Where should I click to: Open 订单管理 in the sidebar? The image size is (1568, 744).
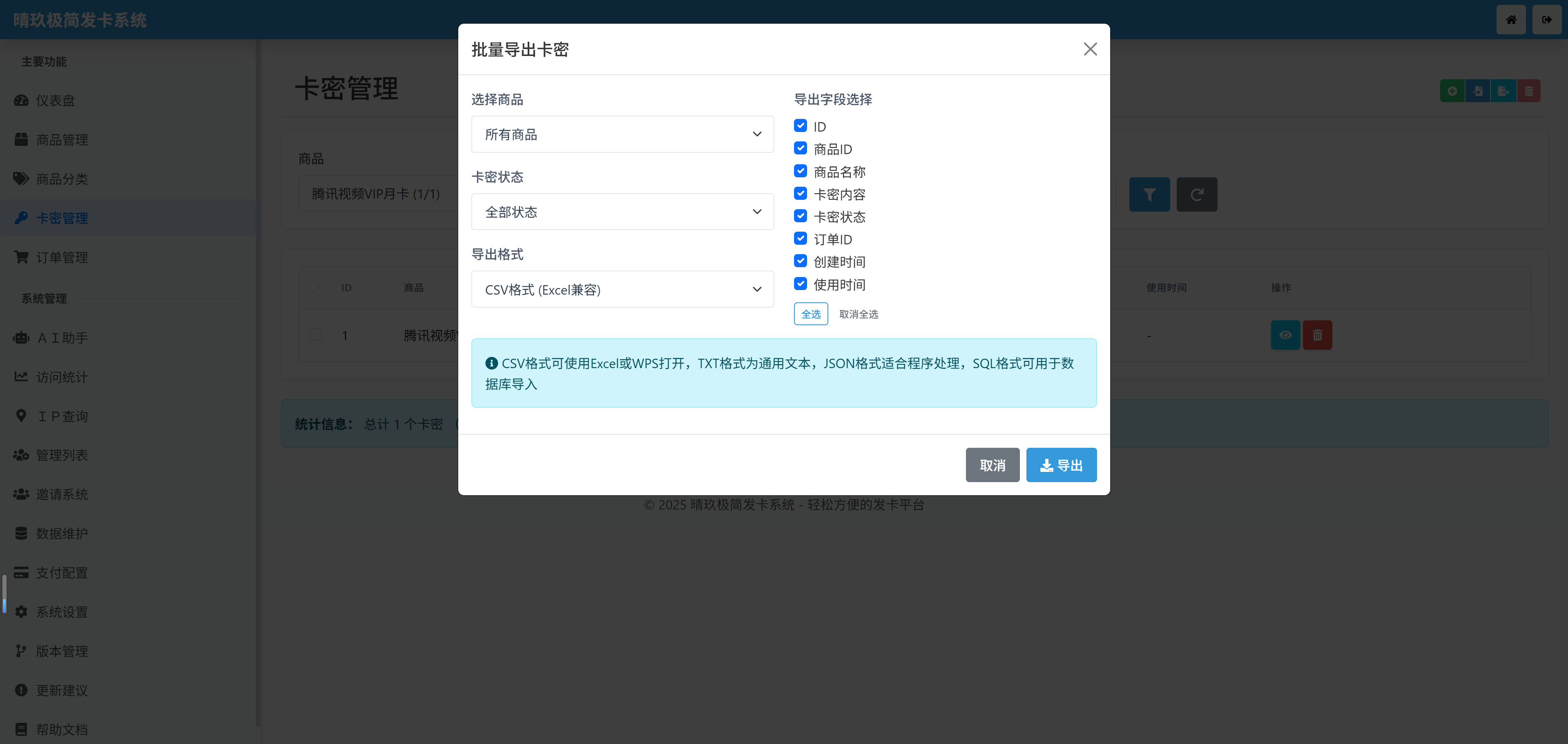coord(128,257)
